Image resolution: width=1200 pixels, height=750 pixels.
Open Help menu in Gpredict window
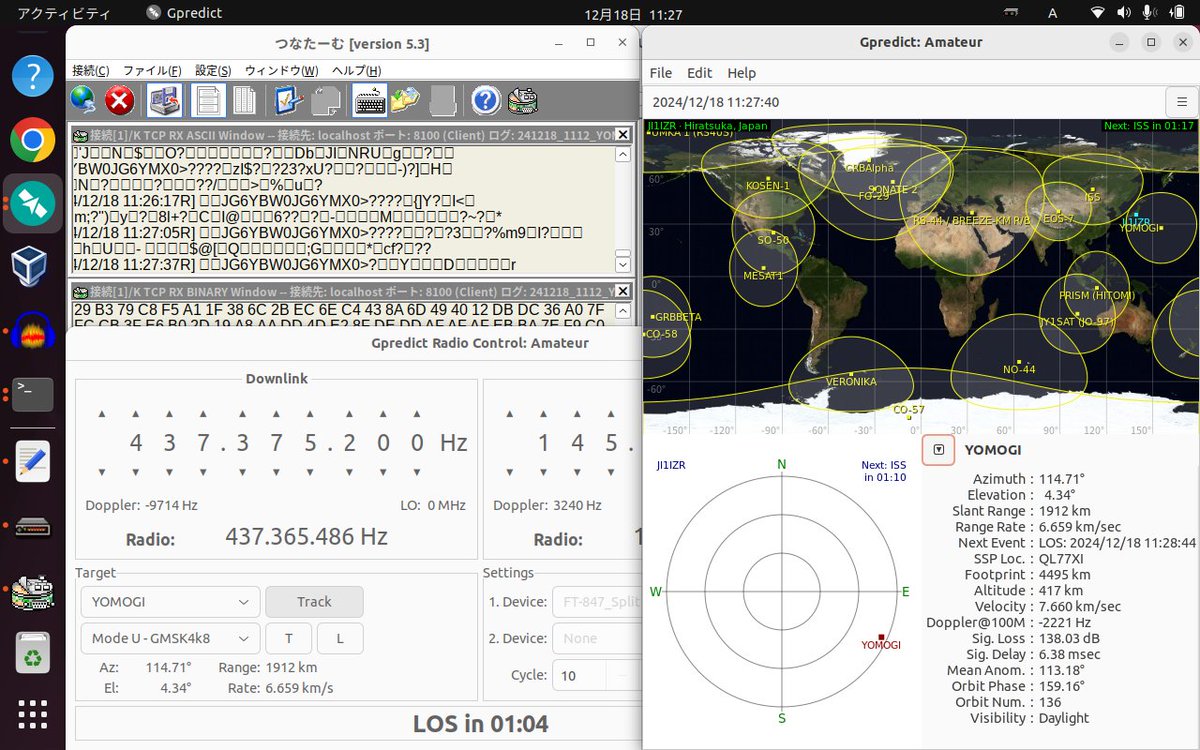tap(742, 73)
